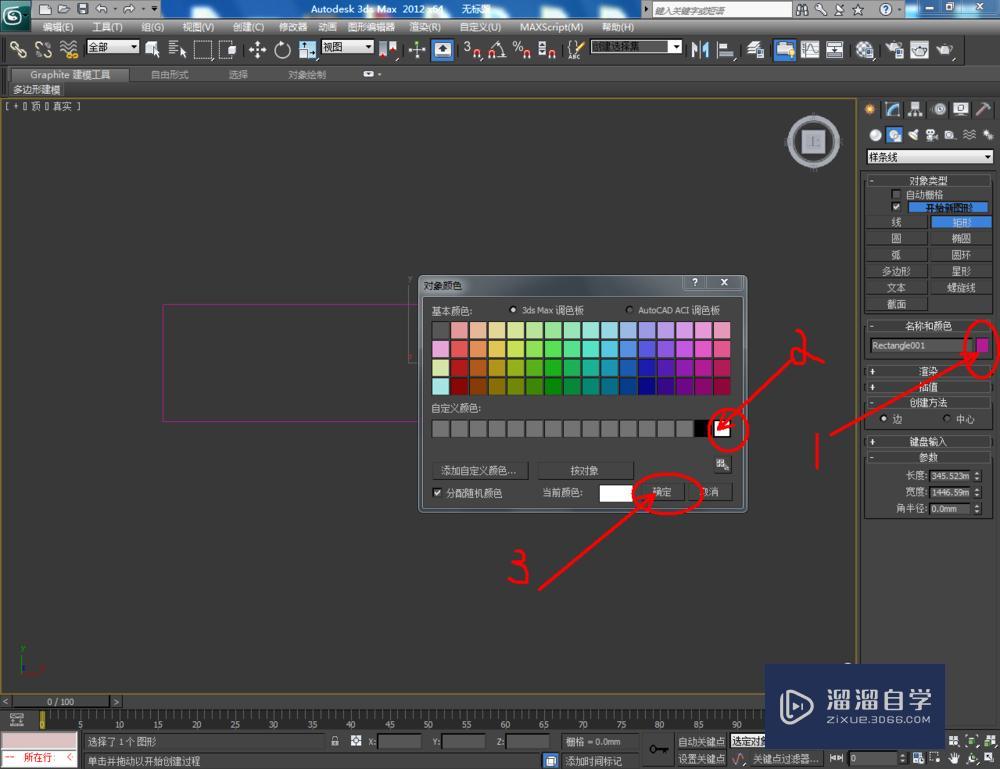Open Select by Name list tool
Image resolution: width=1000 pixels, height=769 pixels.
click(x=177, y=50)
